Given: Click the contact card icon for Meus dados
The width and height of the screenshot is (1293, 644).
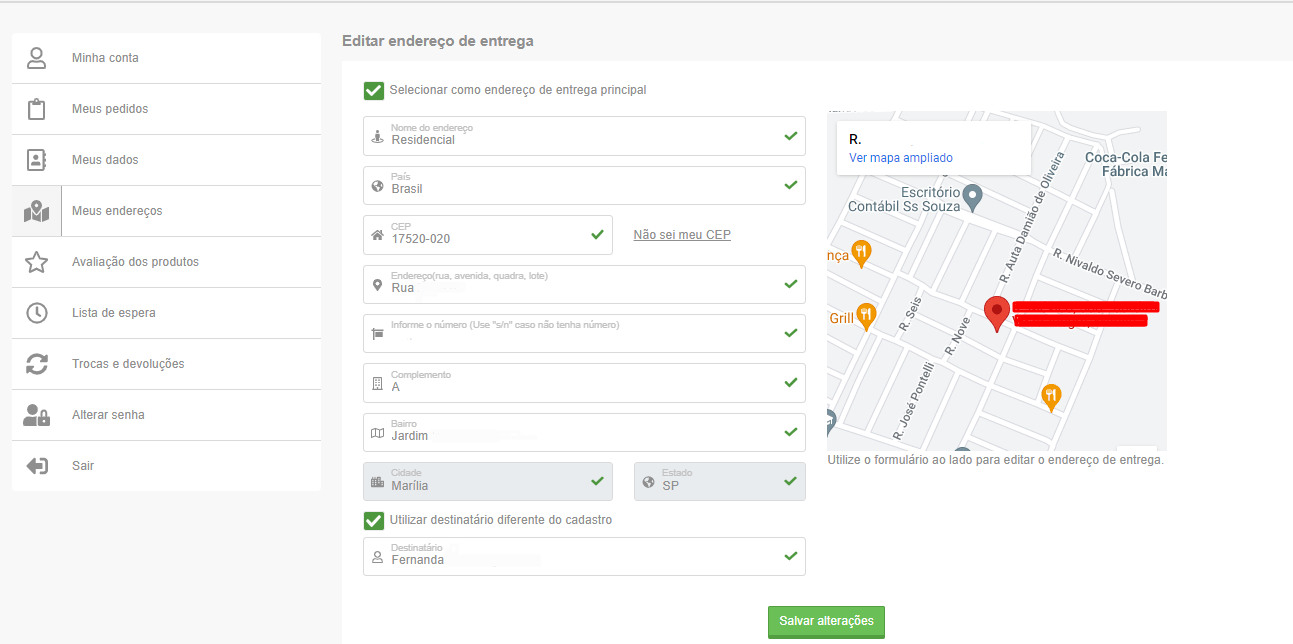Looking at the screenshot, I should pyautogui.click(x=37, y=160).
